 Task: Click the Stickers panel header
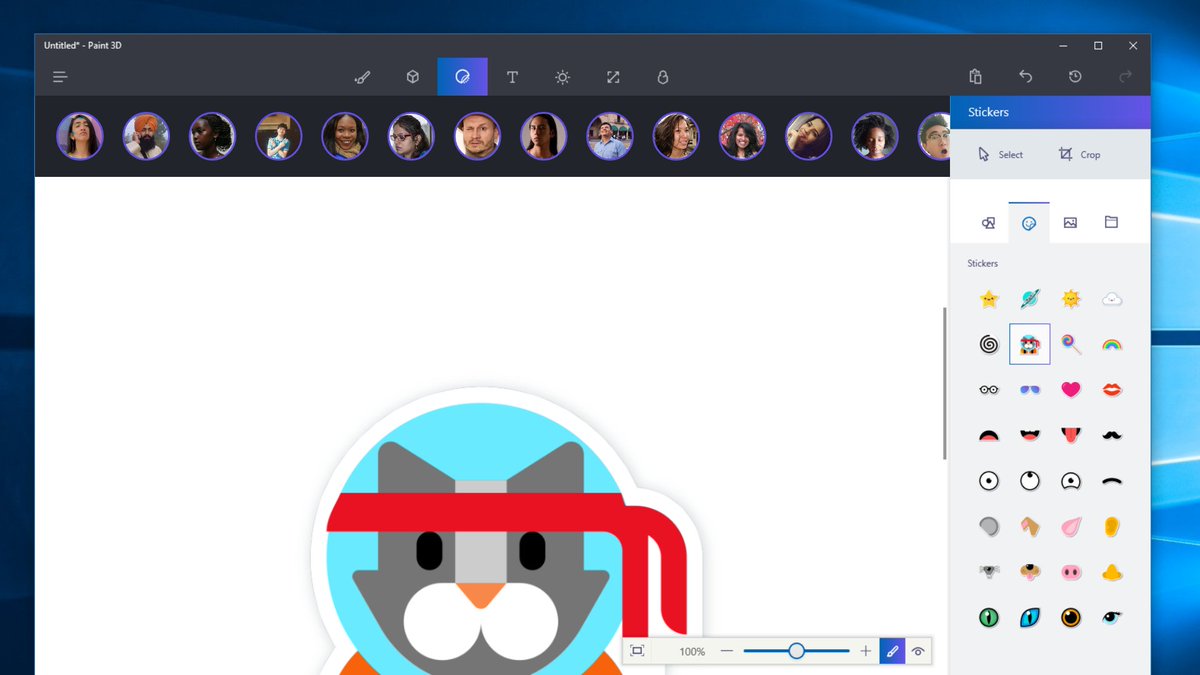1050,112
